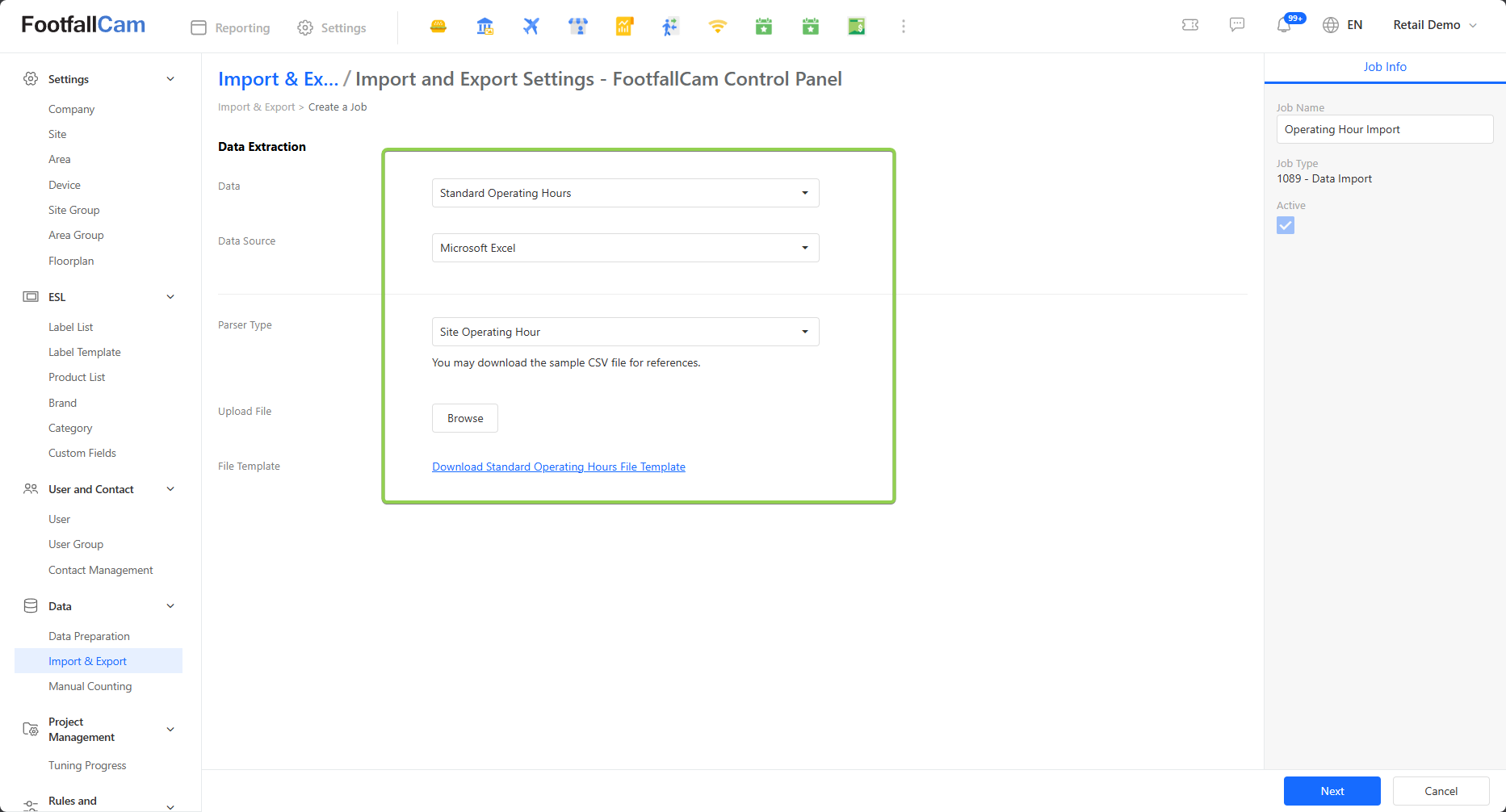This screenshot has width=1506, height=812.
Task: Click the globe language icon
Action: tap(1331, 25)
